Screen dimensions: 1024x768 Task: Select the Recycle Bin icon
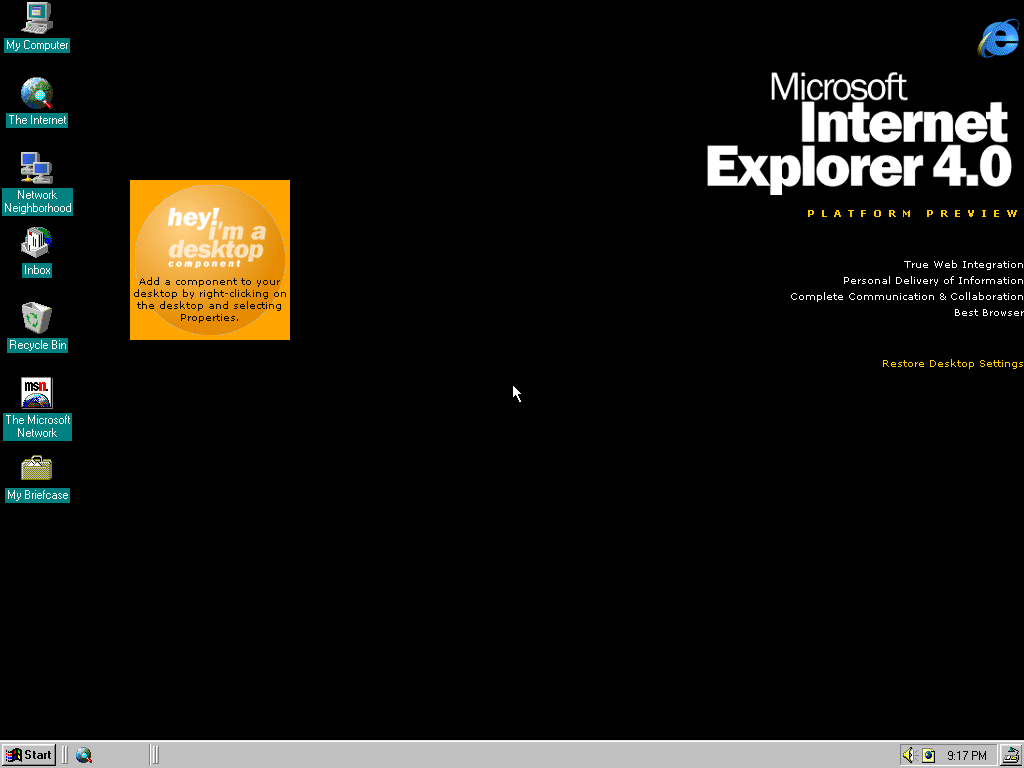click(x=37, y=318)
